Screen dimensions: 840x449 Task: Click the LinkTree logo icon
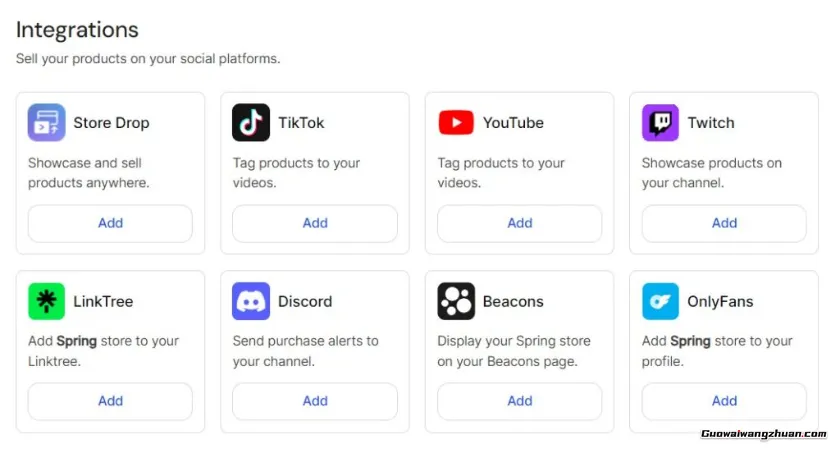pos(46,301)
